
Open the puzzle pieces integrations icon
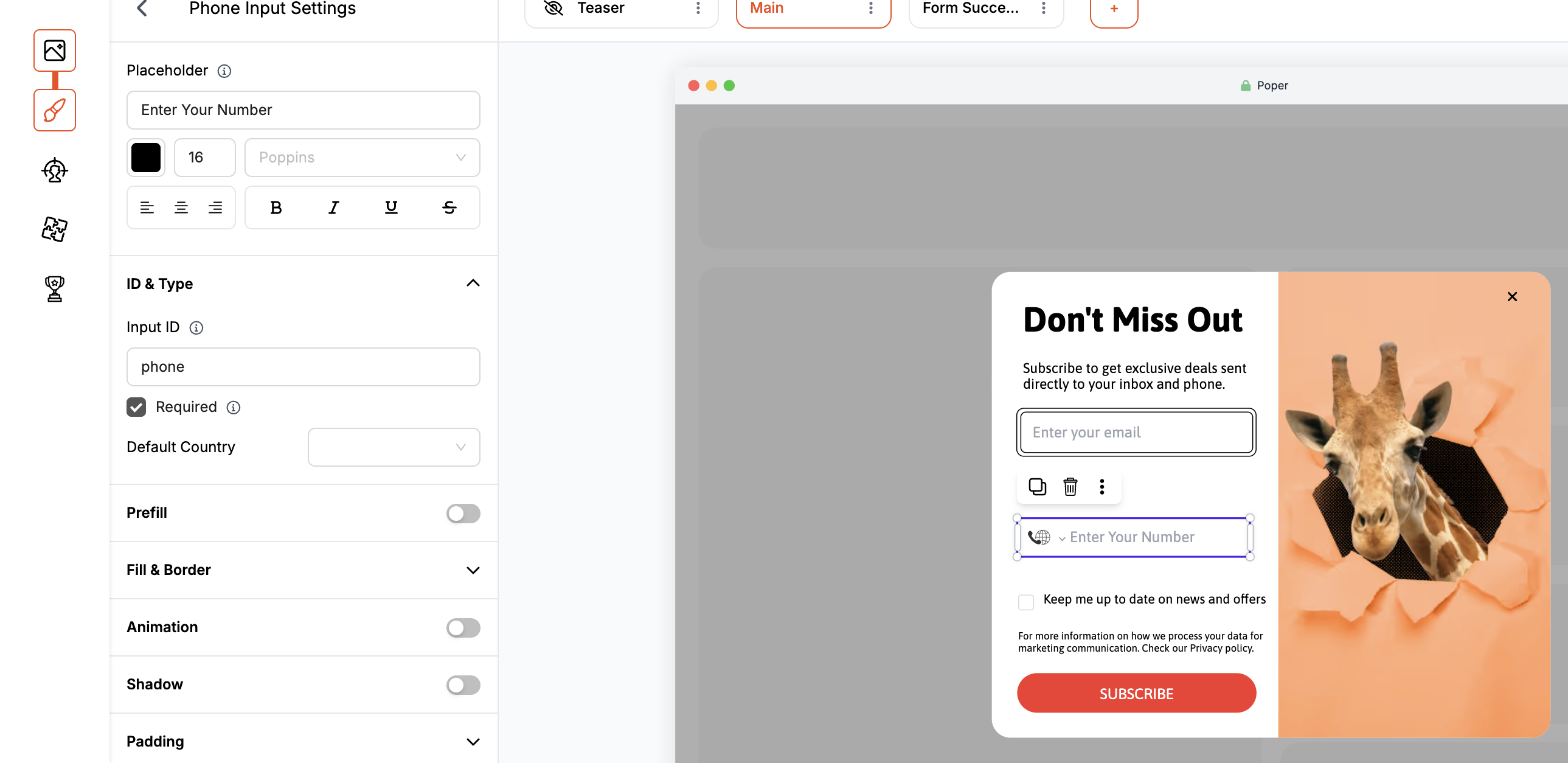(55, 229)
